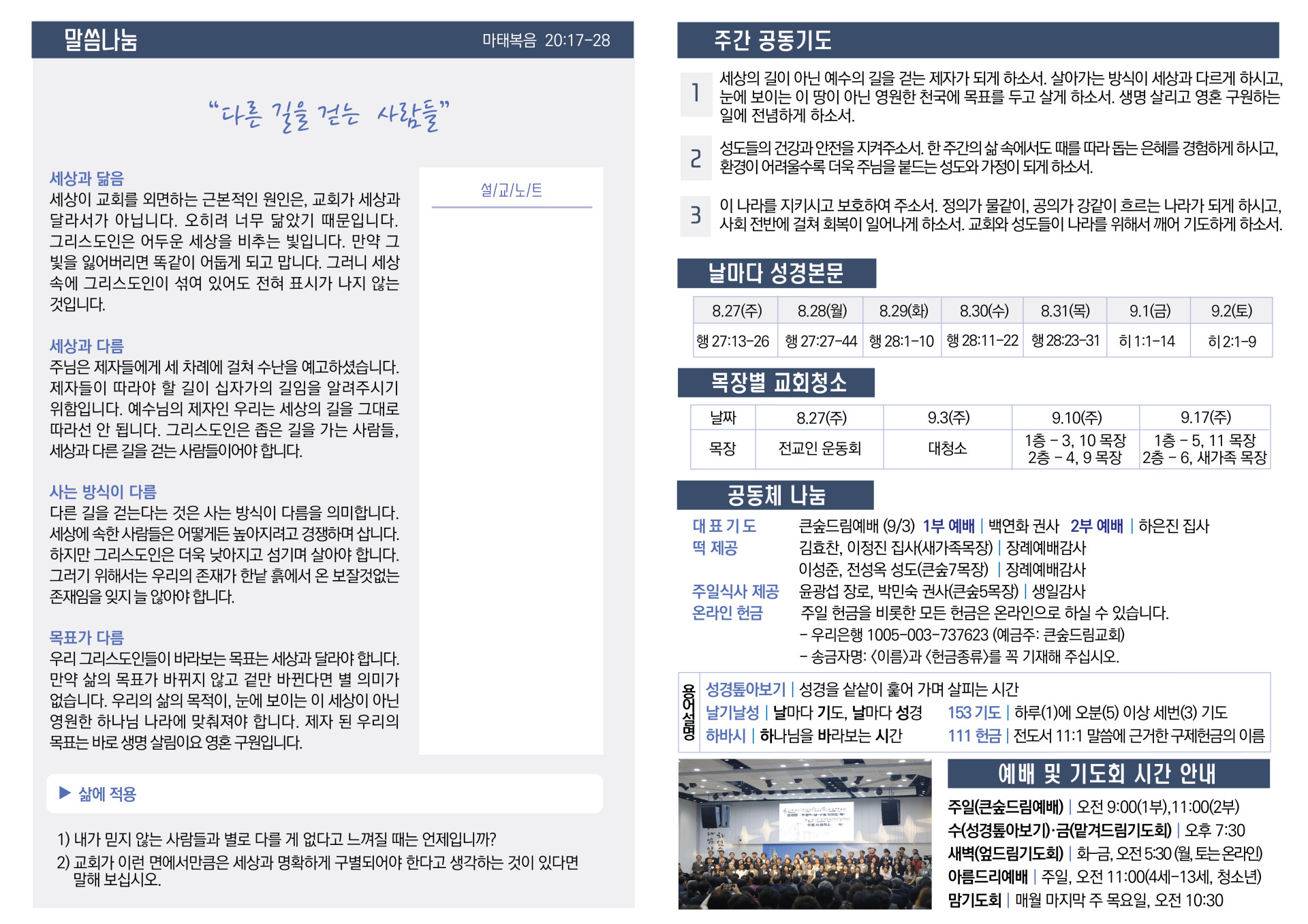Click the 8.28(월) date cell

coord(822,311)
